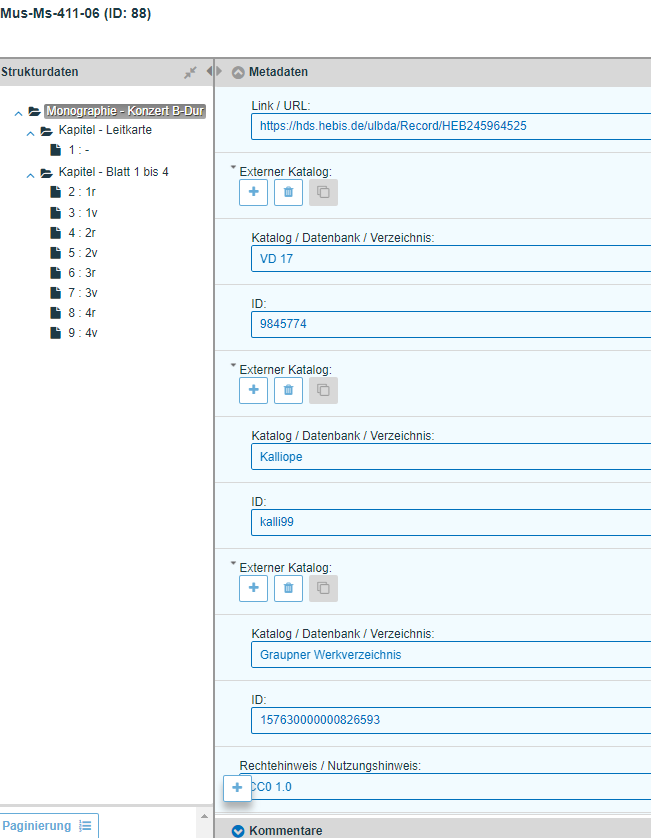Click the ID field containing kalli99
Screen dimensions: 651x838
pyautogui.click(x=450, y=522)
